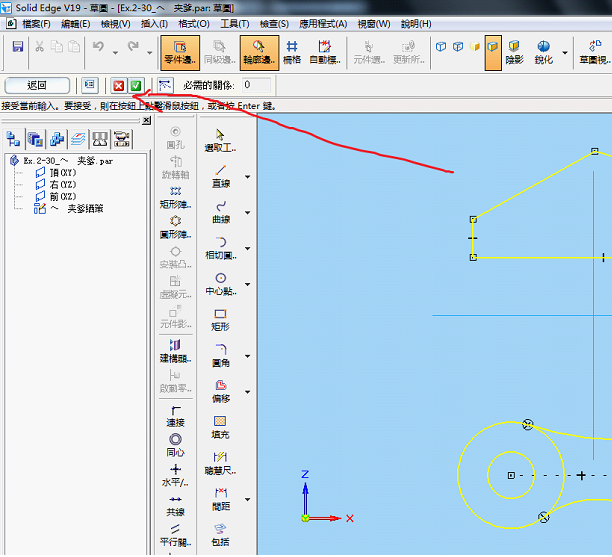Screen dimensions: 612x557
Task: Switch to the layers tab icon in EdgeBar
Action: tap(78, 139)
